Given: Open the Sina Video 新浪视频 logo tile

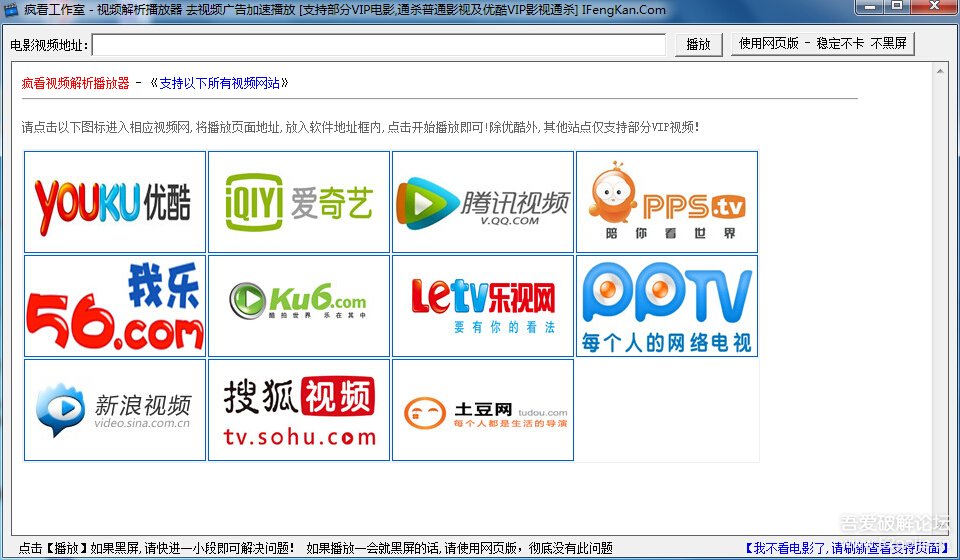Looking at the screenshot, I should tap(115, 410).
